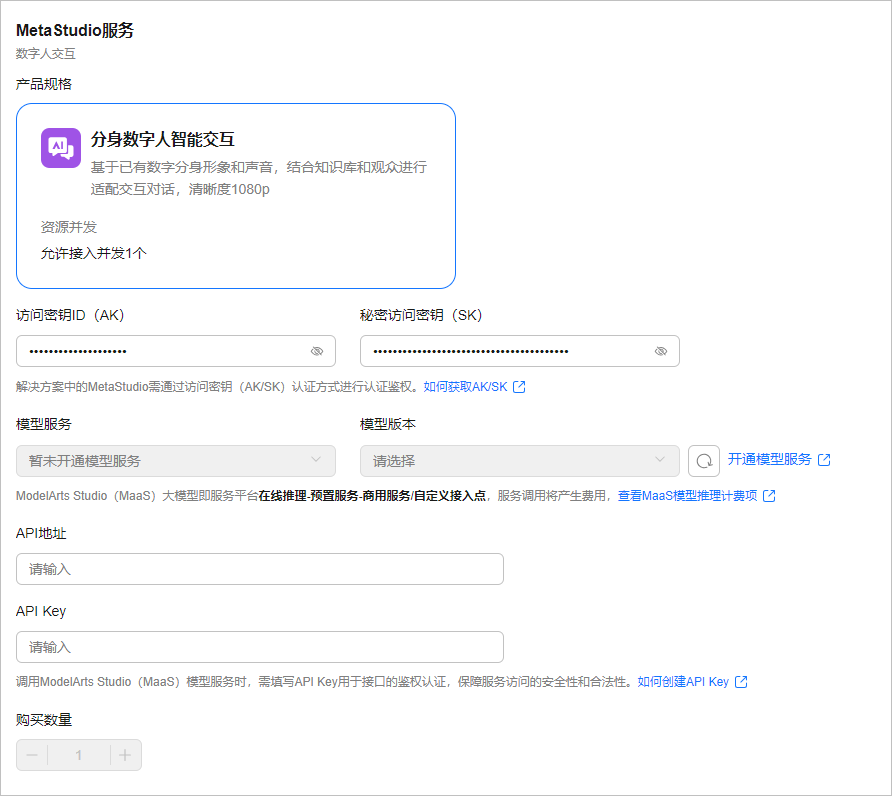
Task: Click the API Key input field
Action: pos(260,647)
